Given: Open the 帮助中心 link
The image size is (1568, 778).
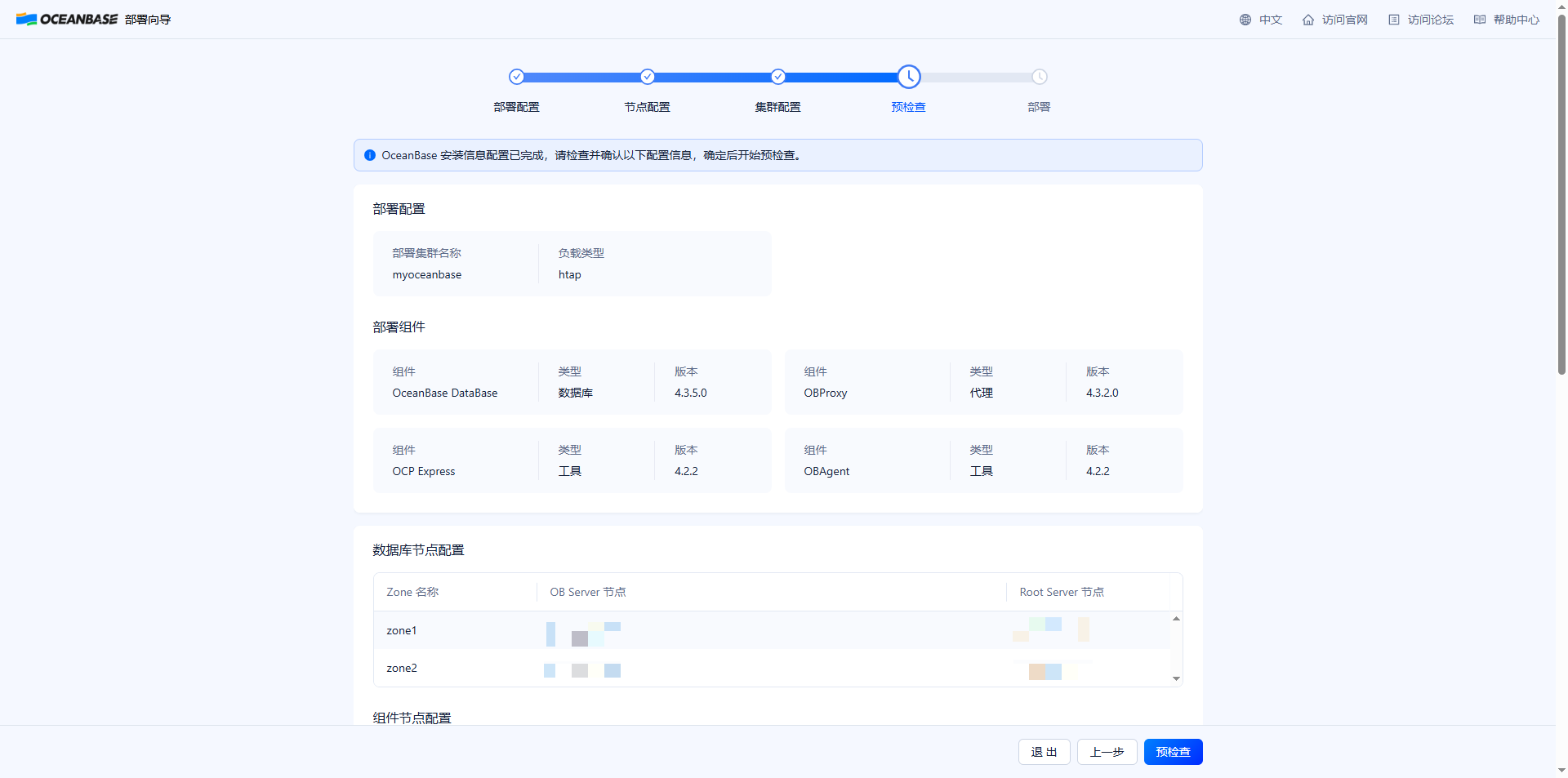Looking at the screenshot, I should coord(1517,20).
